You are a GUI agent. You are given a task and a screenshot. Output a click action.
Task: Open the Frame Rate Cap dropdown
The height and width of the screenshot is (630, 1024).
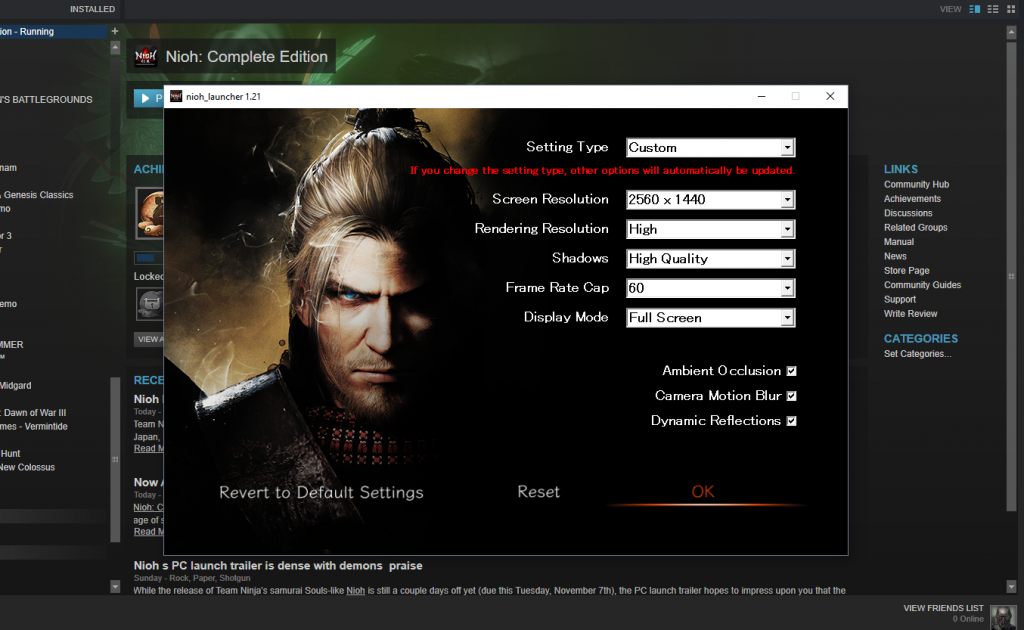click(x=711, y=288)
